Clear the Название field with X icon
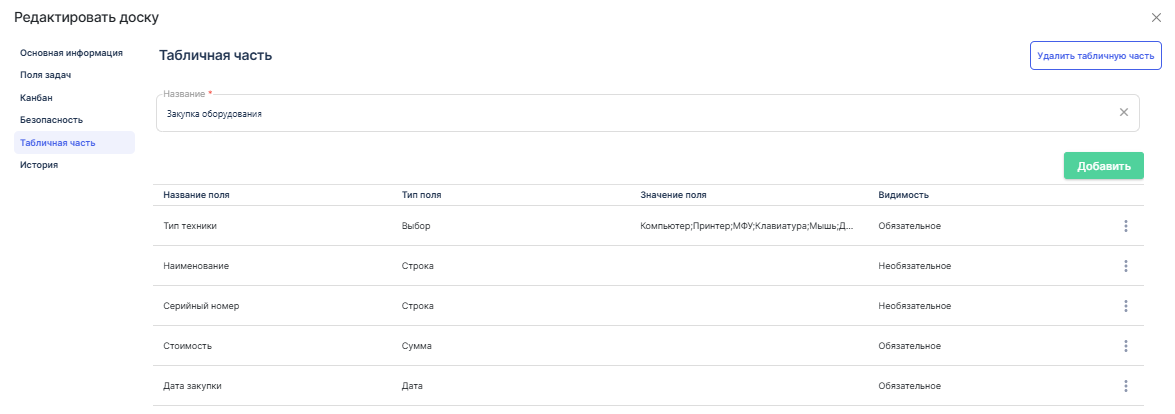1175x414 pixels. tap(1123, 113)
